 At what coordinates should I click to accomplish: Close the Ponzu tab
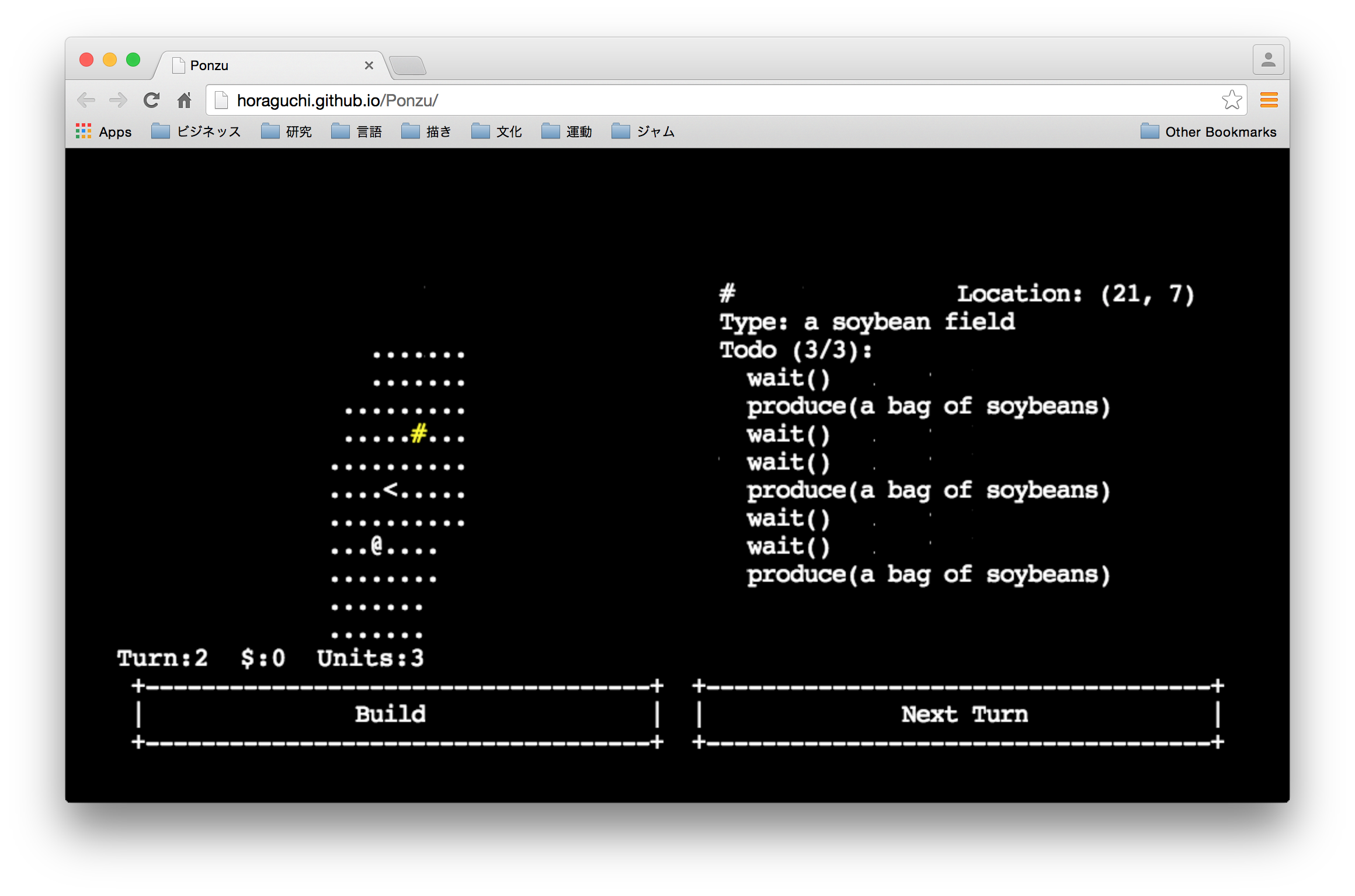coord(369,65)
